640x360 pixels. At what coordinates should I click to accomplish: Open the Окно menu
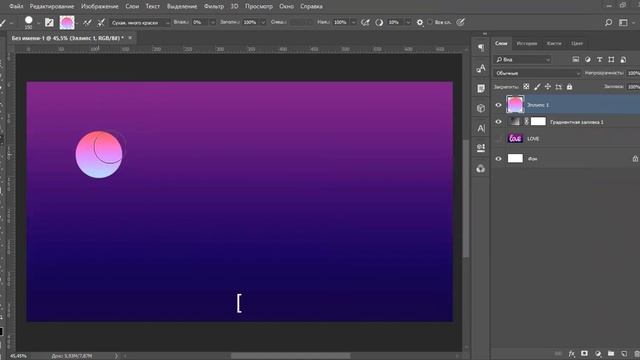pyautogui.click(x=286, y=7)
